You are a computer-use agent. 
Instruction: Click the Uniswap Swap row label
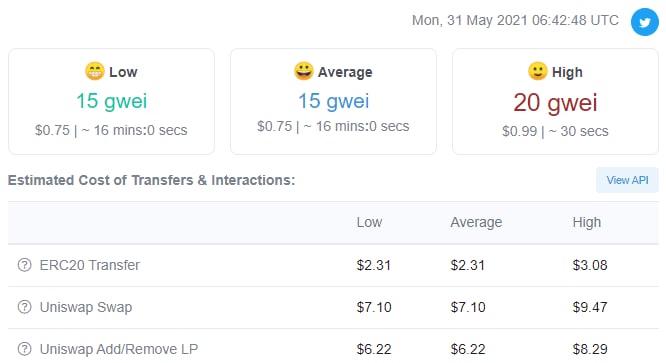pyautogui.click(x=86, y=307)
